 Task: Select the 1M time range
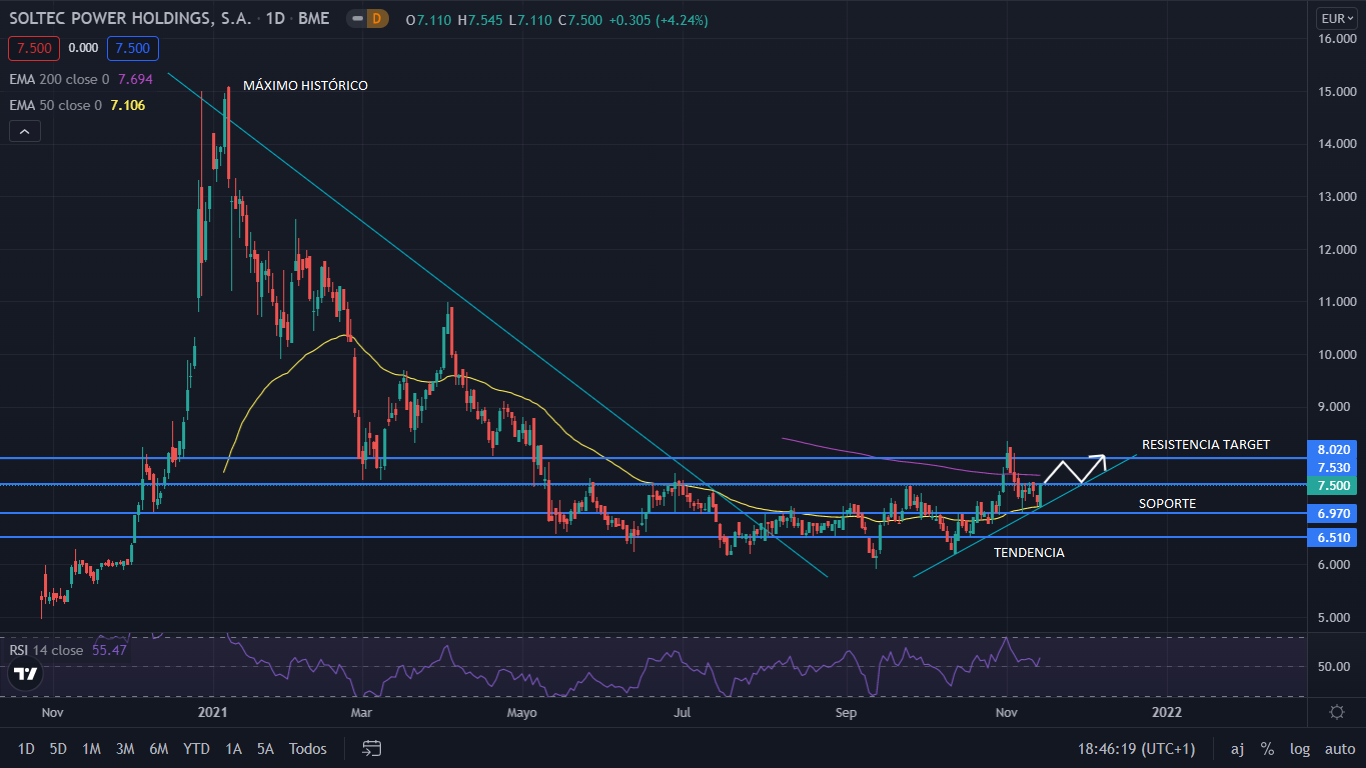[x=91, y=748]
